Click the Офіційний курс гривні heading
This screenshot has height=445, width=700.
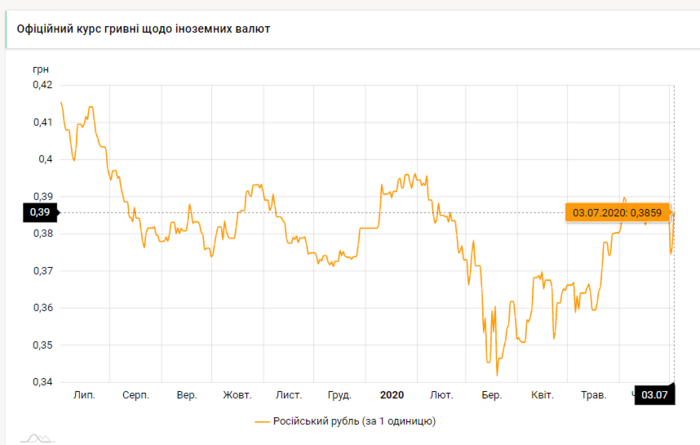(x=143, y=29)
